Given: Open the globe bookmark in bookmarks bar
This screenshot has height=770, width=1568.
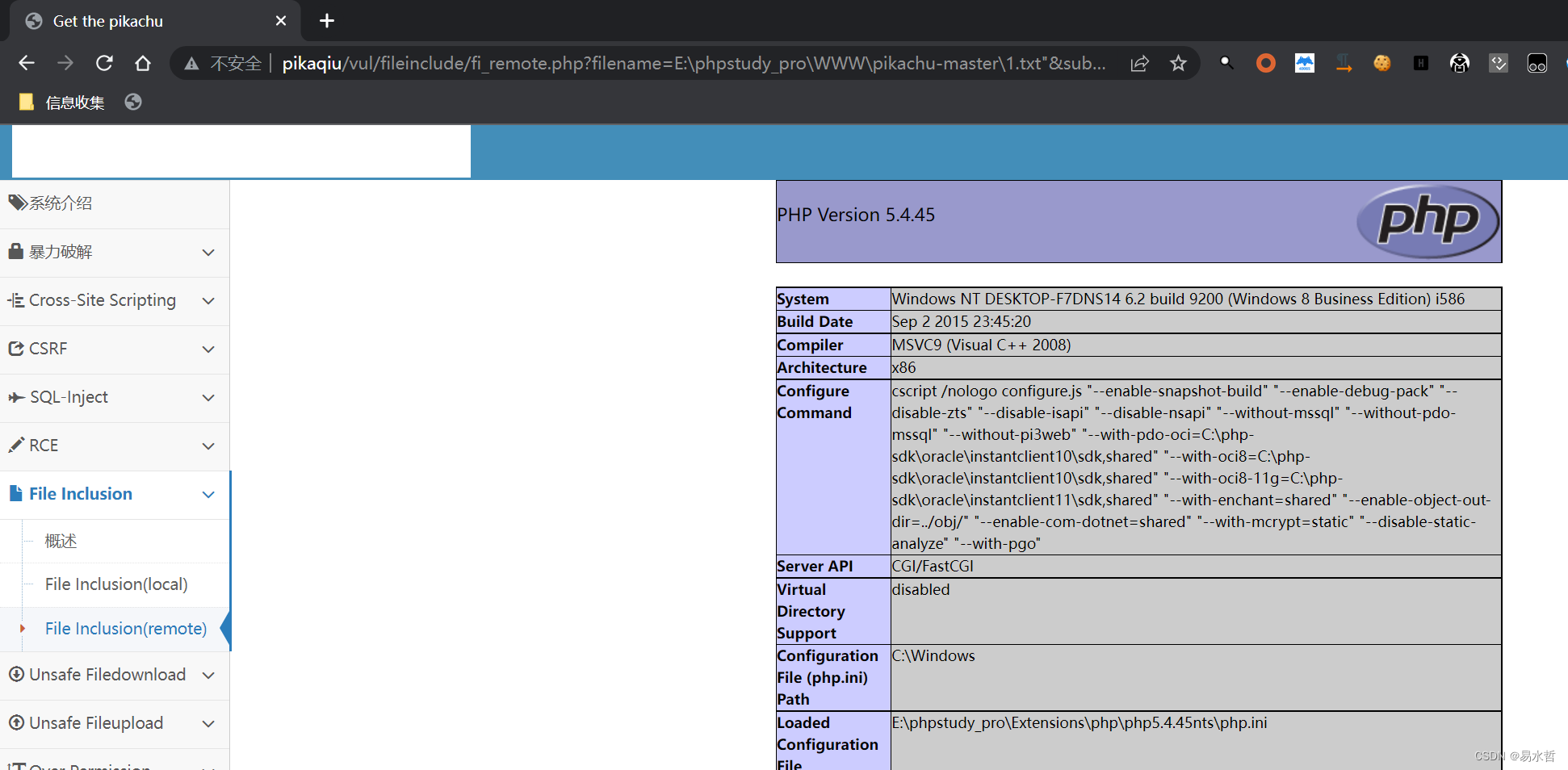Looking at the screenshot, I should 133,102.
